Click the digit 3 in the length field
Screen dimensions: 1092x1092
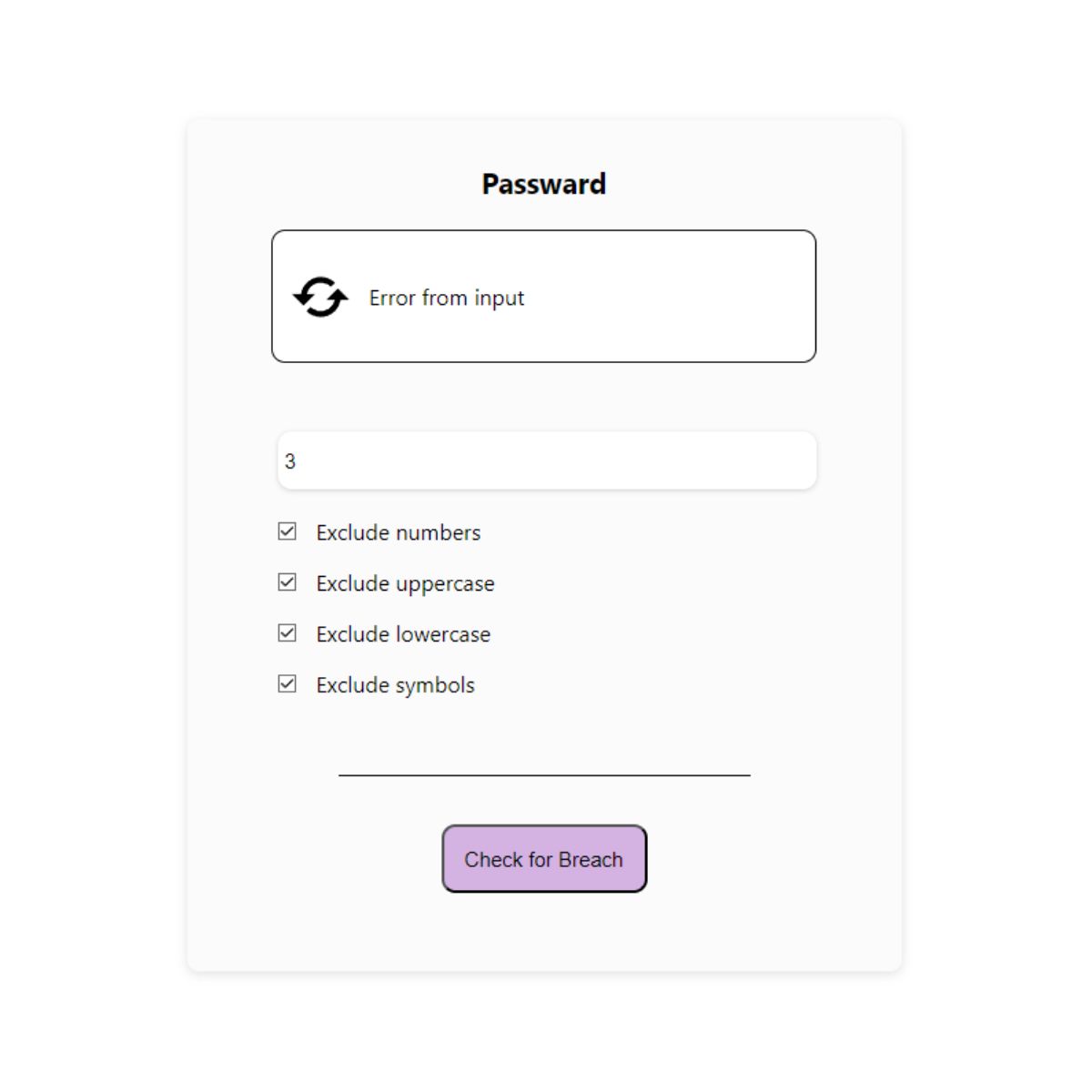(x=290, y=462)
